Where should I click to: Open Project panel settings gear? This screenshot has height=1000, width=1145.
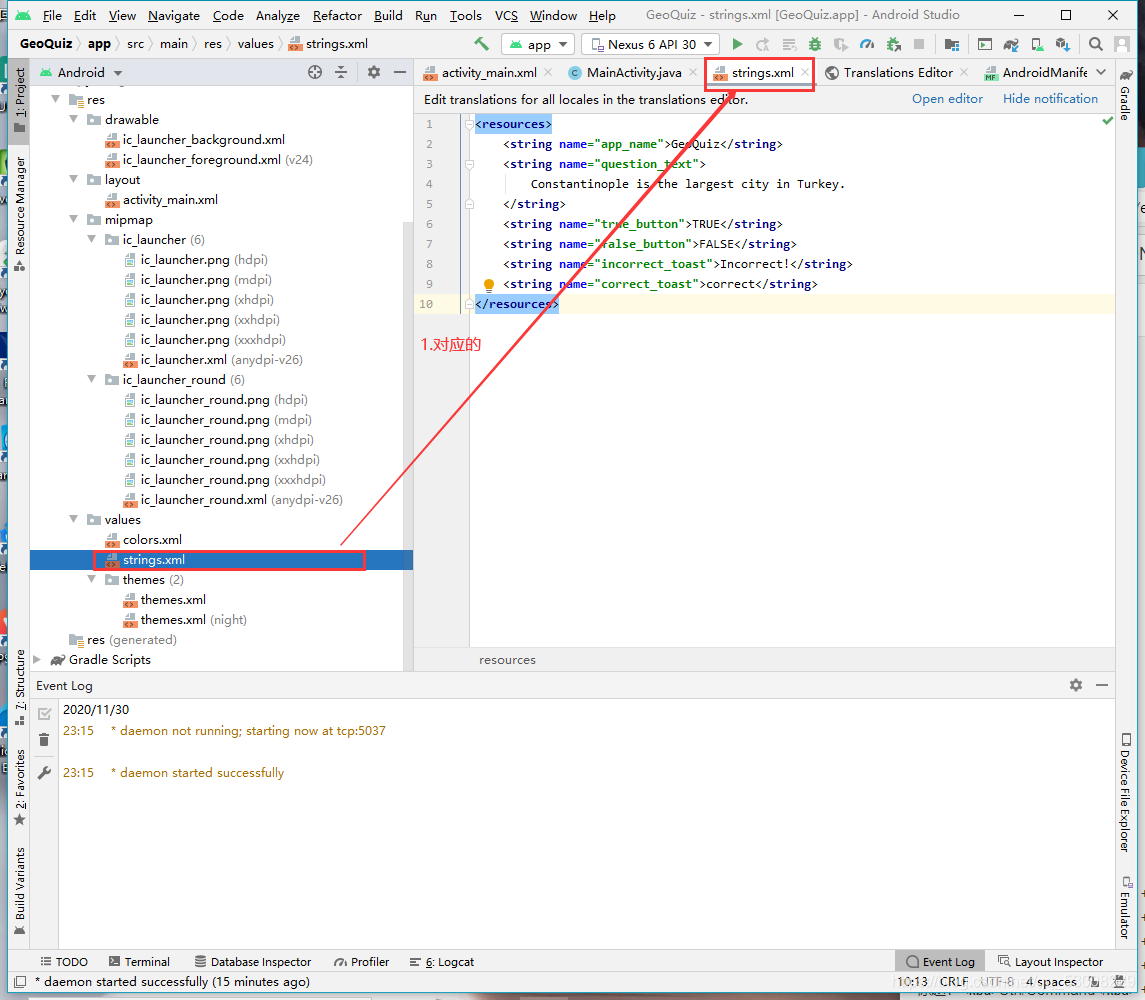click(x=374, y=72)
